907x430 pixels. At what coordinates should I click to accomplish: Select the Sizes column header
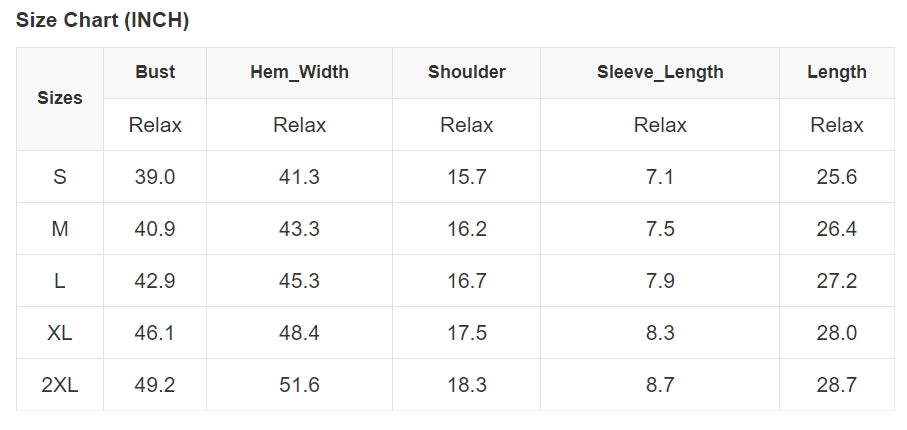coord(60,98)
